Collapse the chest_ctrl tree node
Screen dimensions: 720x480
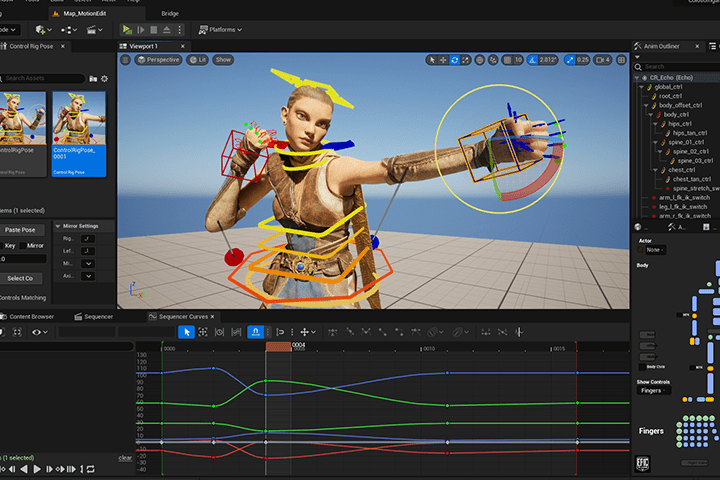pyautogui.click(x=655, y=170)
